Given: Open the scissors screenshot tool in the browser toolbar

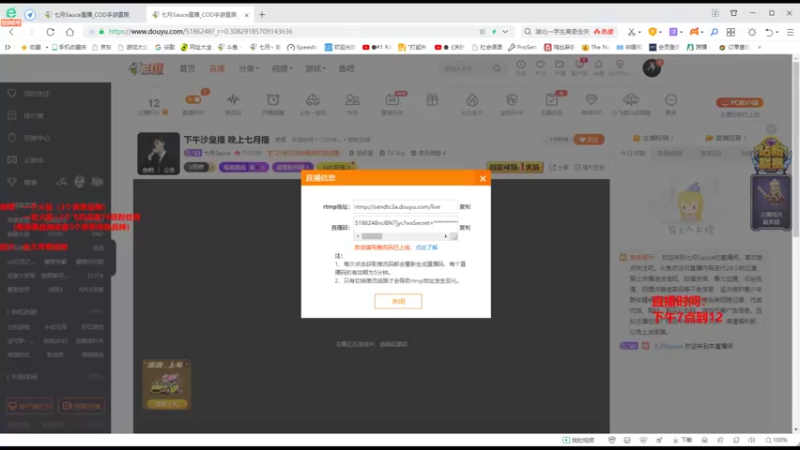Looking at the screenshot, I should click(631, 32).
